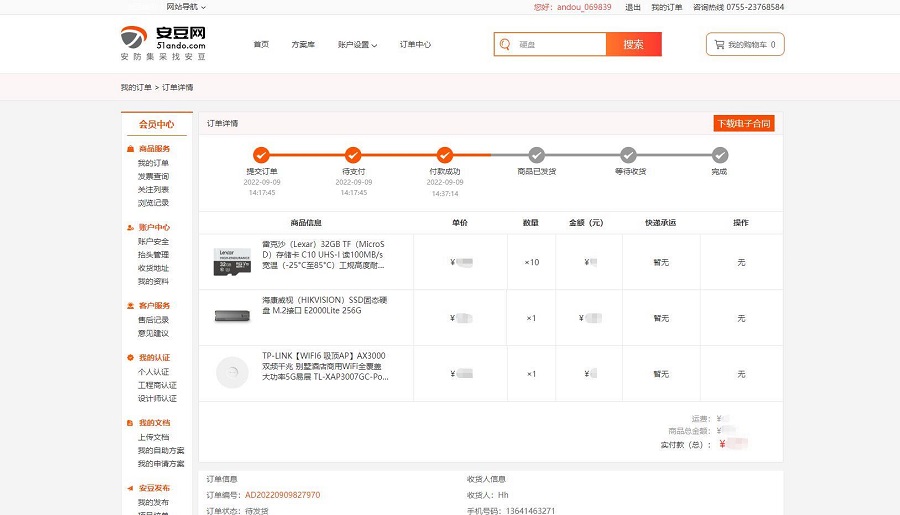Click the TP-LINK AX3000 product title
Viewport: 900px width, 515px height.
(325, 366)
